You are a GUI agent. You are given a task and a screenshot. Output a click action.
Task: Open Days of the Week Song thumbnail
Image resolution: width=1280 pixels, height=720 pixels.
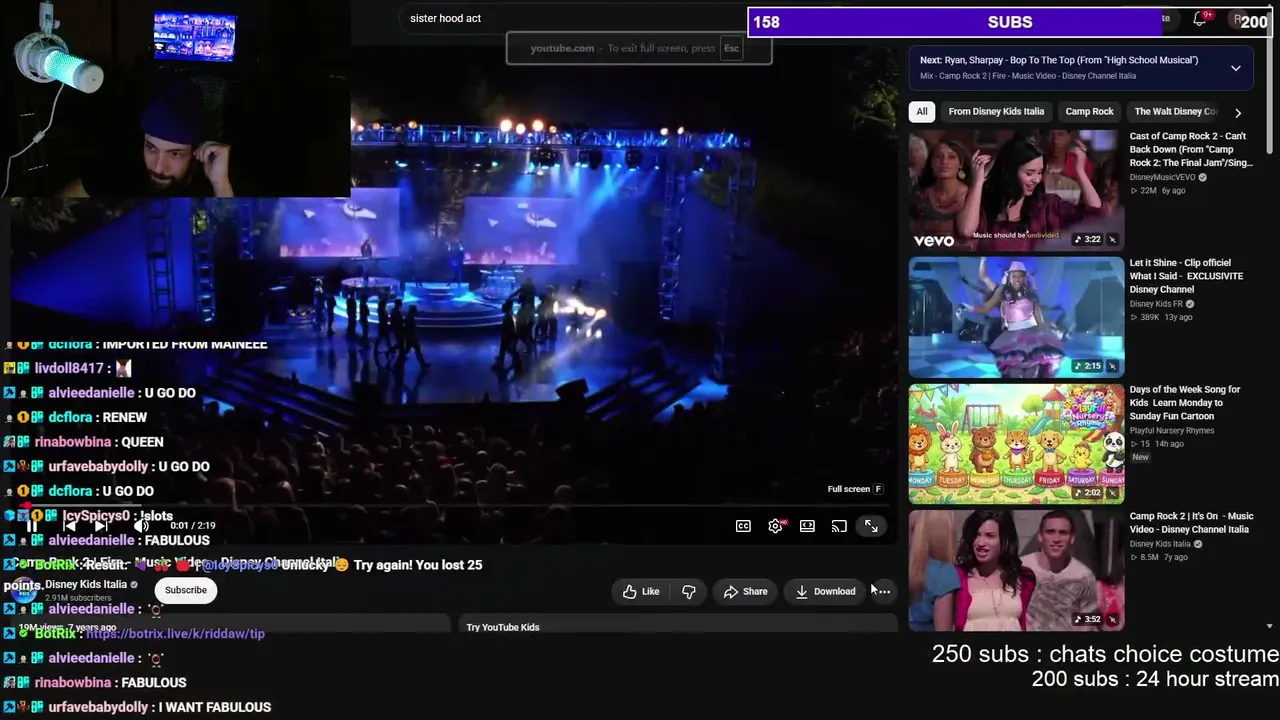click(x=1016, y=444)
